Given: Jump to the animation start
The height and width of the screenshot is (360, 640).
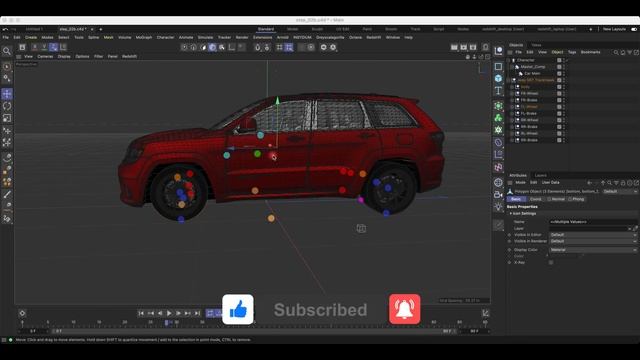Looking at the screenshot, I should [141, 313].
